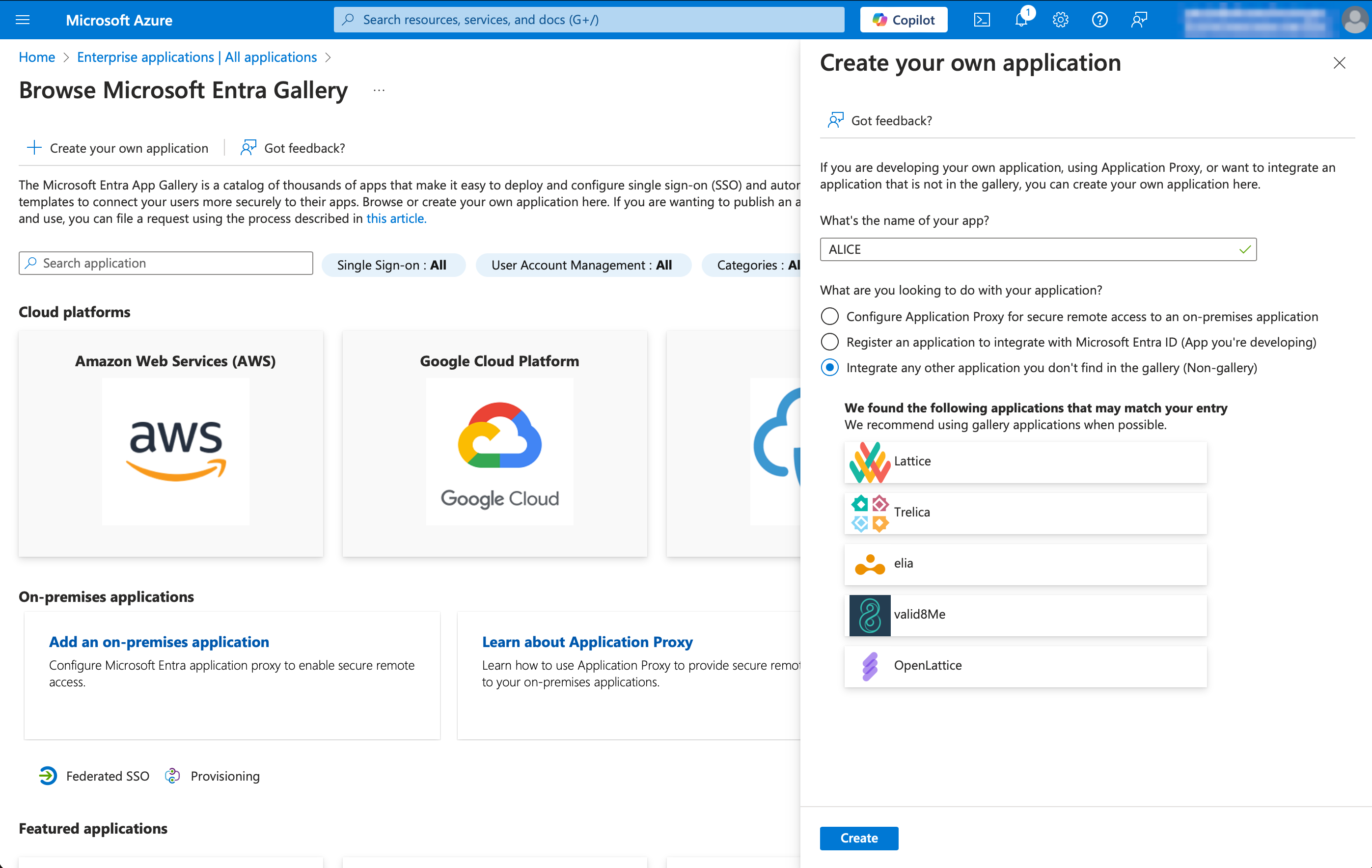Open Cloud Shell from the top bar
The width and height of the screenshot is (1372, 868).
pyautogui.click(x=982, y=20)
